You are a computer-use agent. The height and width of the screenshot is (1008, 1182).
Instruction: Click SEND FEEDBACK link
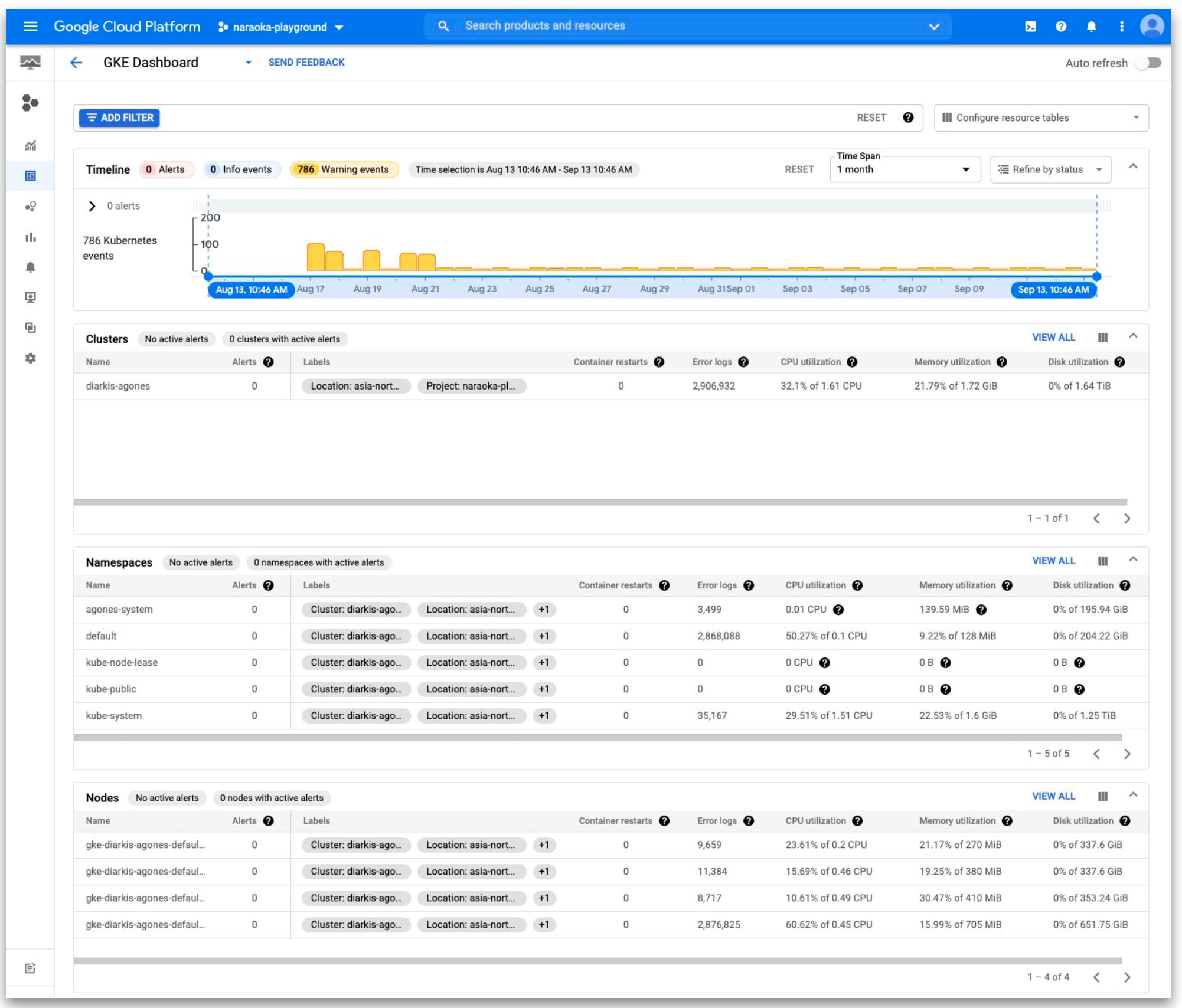tap(306, 62)
